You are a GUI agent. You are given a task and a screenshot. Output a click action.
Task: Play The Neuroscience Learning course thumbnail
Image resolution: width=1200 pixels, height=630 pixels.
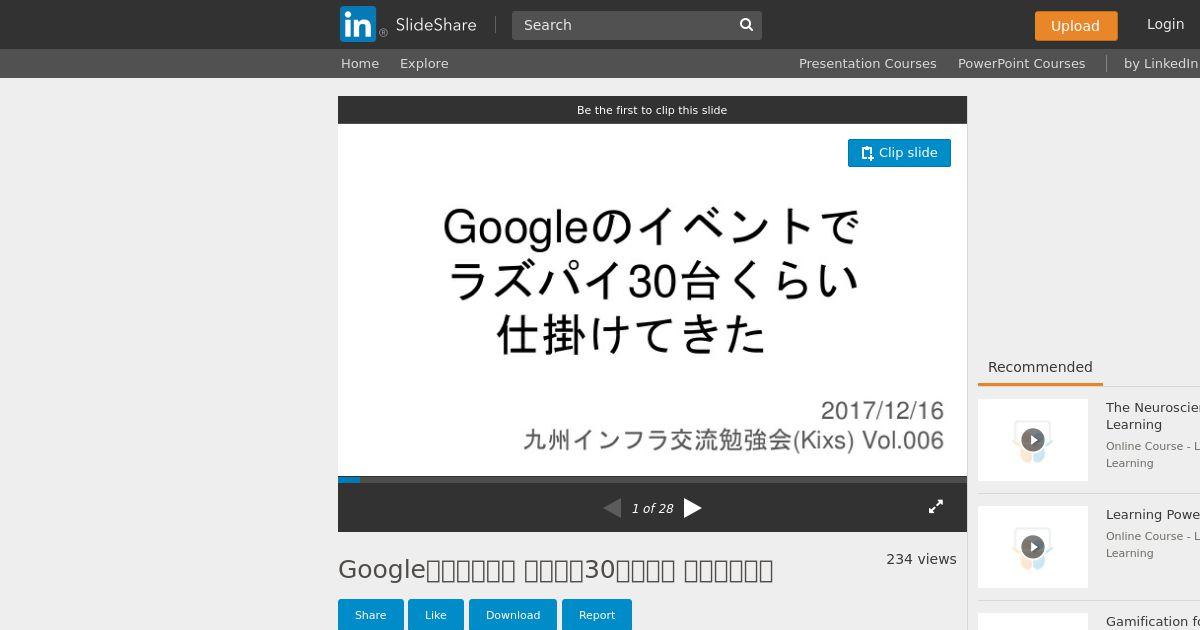pos(1033,440)
